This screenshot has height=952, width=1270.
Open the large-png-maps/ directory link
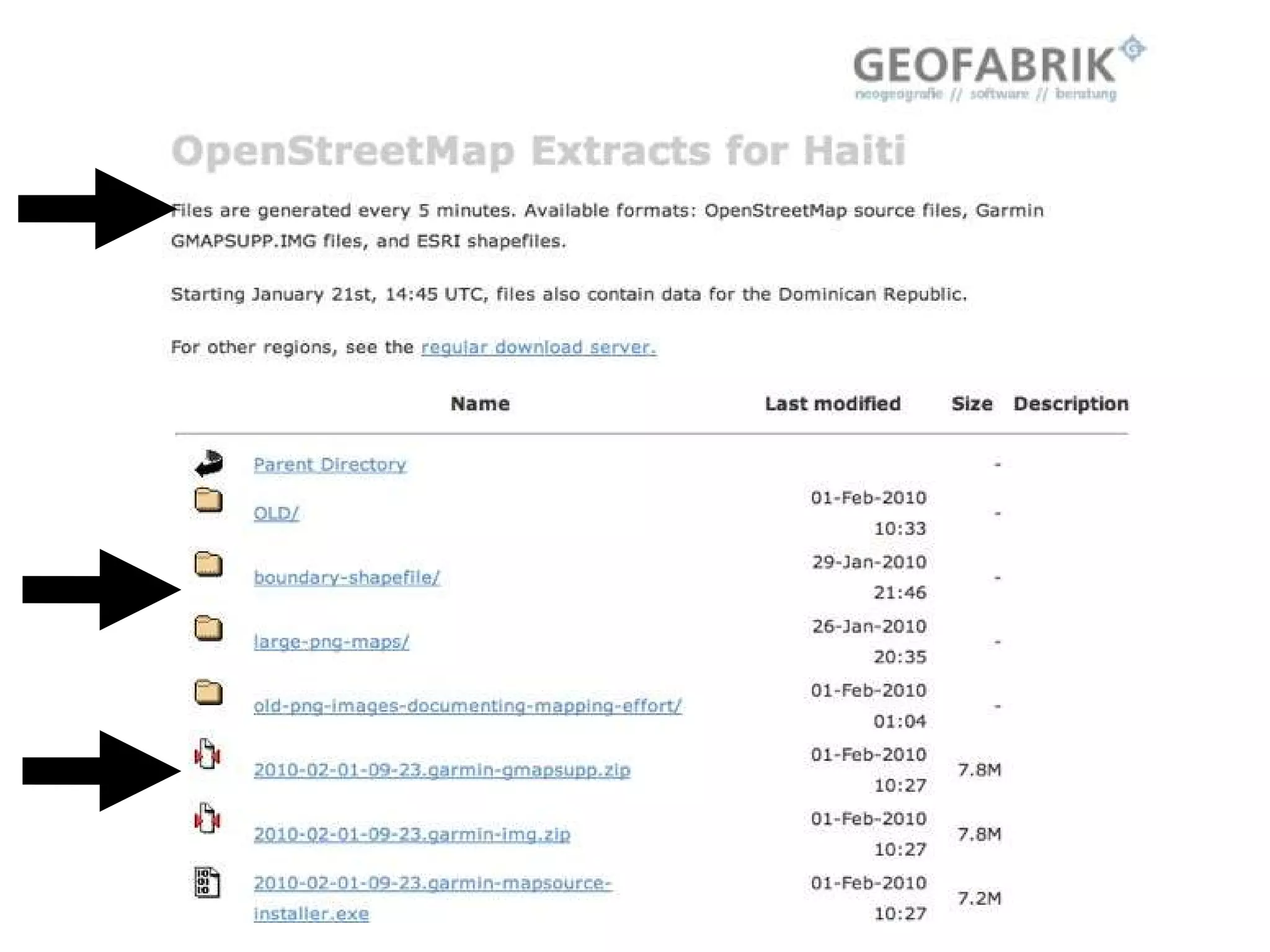coord(331,642)
